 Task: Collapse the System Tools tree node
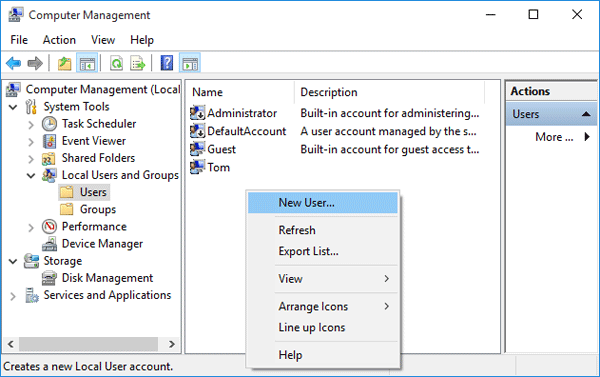[13, 107]
